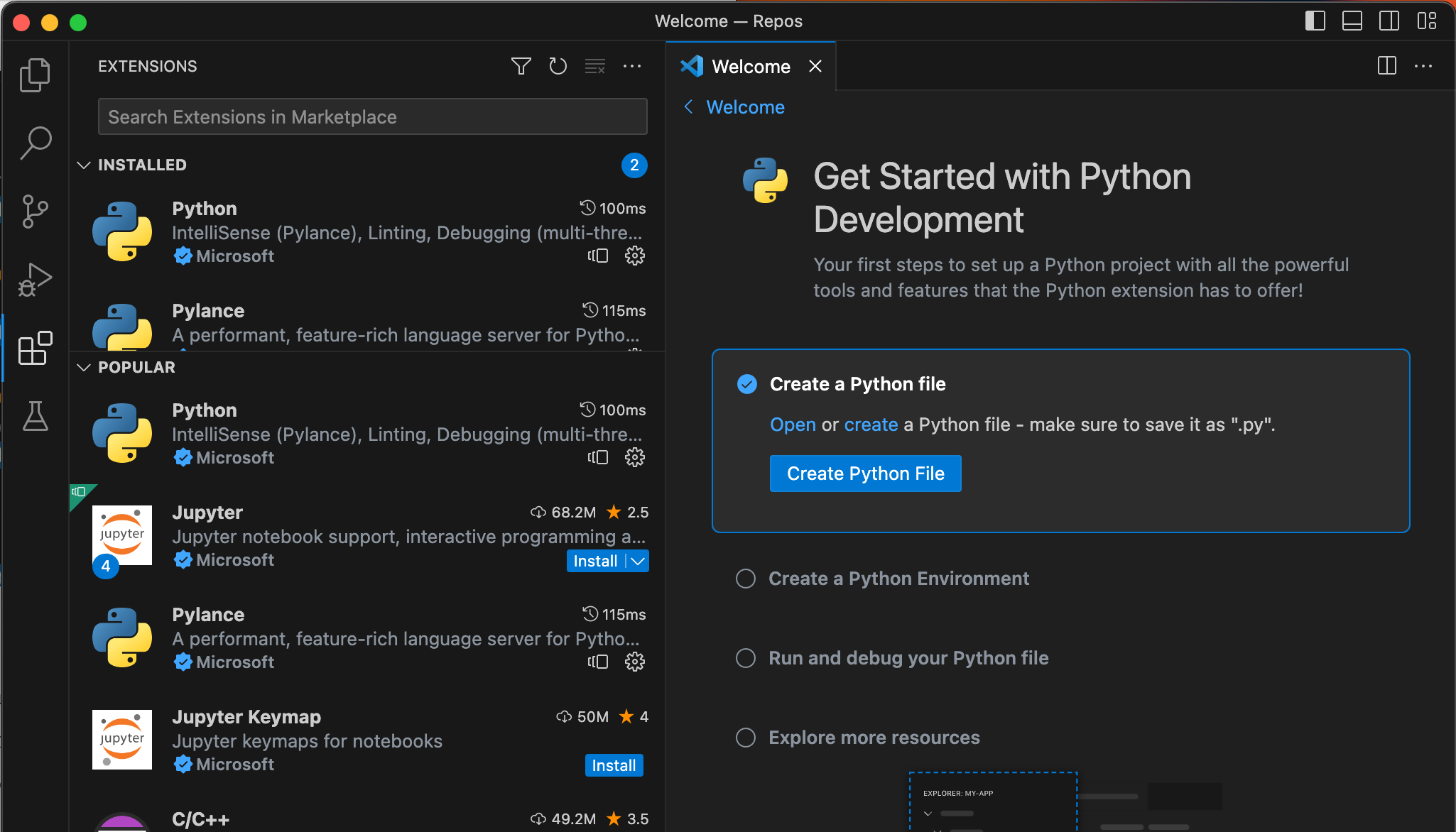Open manage gear for installed Python extension
The height and width of the screenshot is (832, 1456).
coord(634,256)
